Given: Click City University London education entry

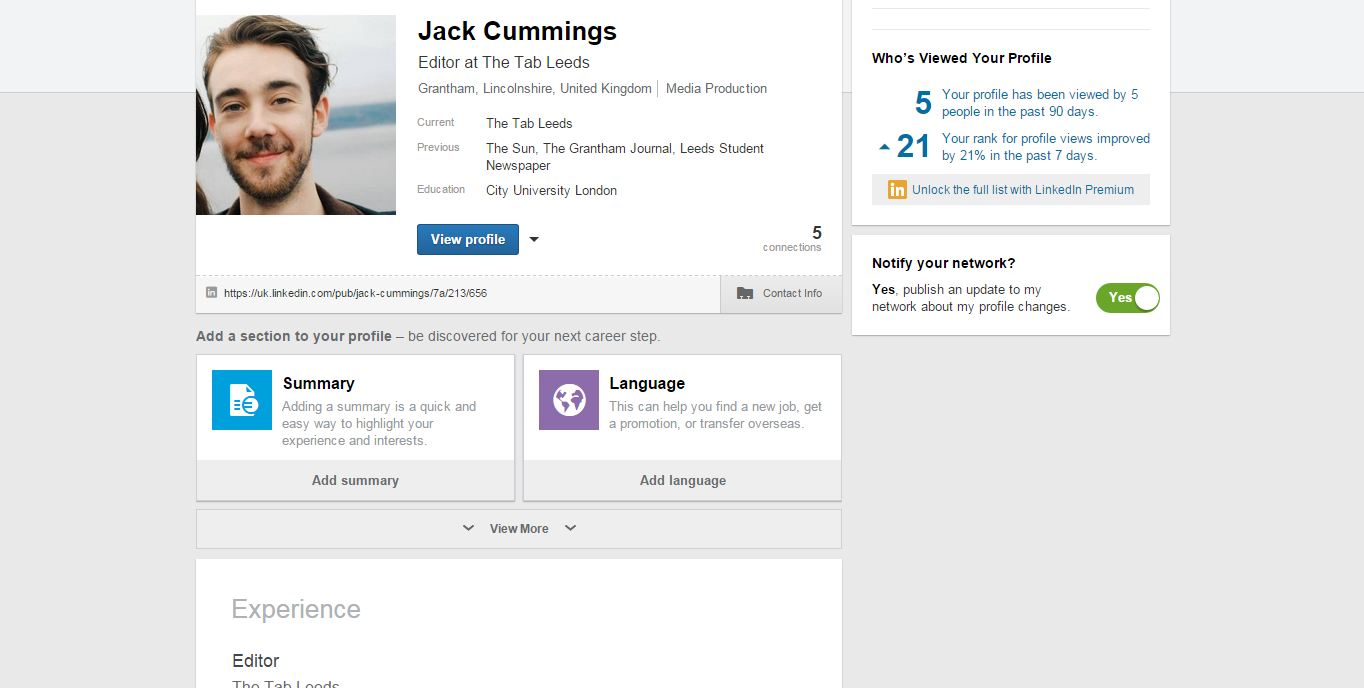Looking at the screenshot, I should (551, 190).
